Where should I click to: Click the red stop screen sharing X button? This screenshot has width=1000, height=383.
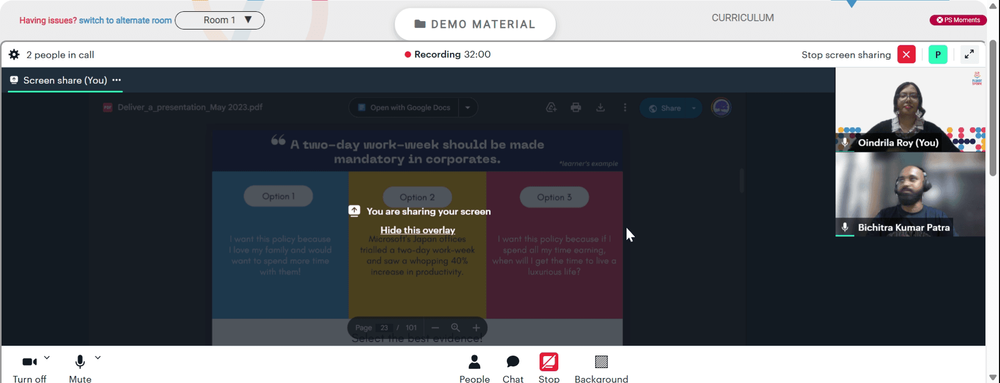tap(906, 54)
